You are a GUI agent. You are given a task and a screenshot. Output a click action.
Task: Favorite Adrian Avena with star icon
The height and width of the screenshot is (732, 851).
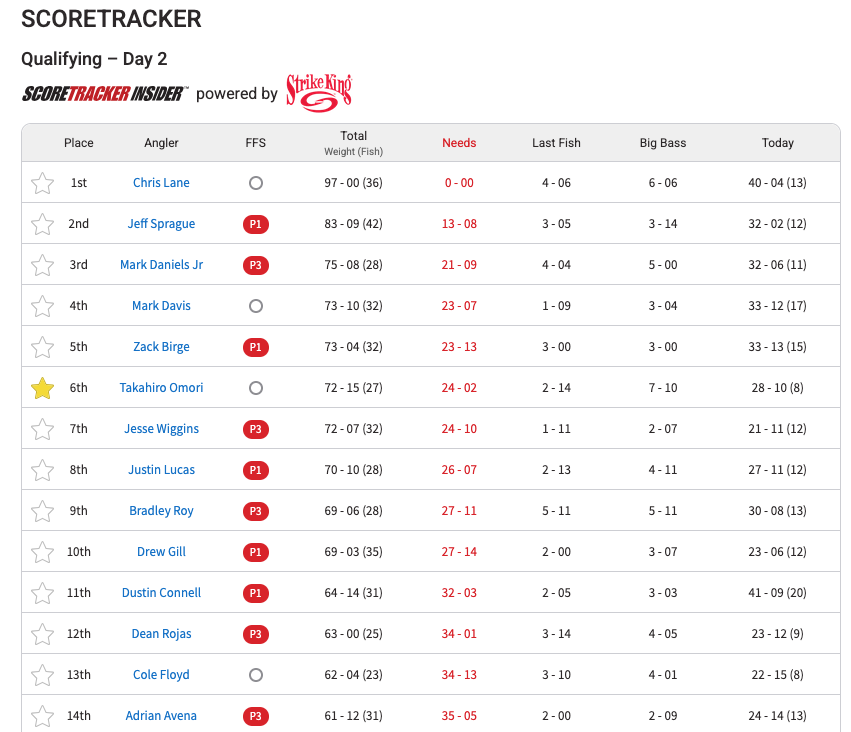point(42,716)
